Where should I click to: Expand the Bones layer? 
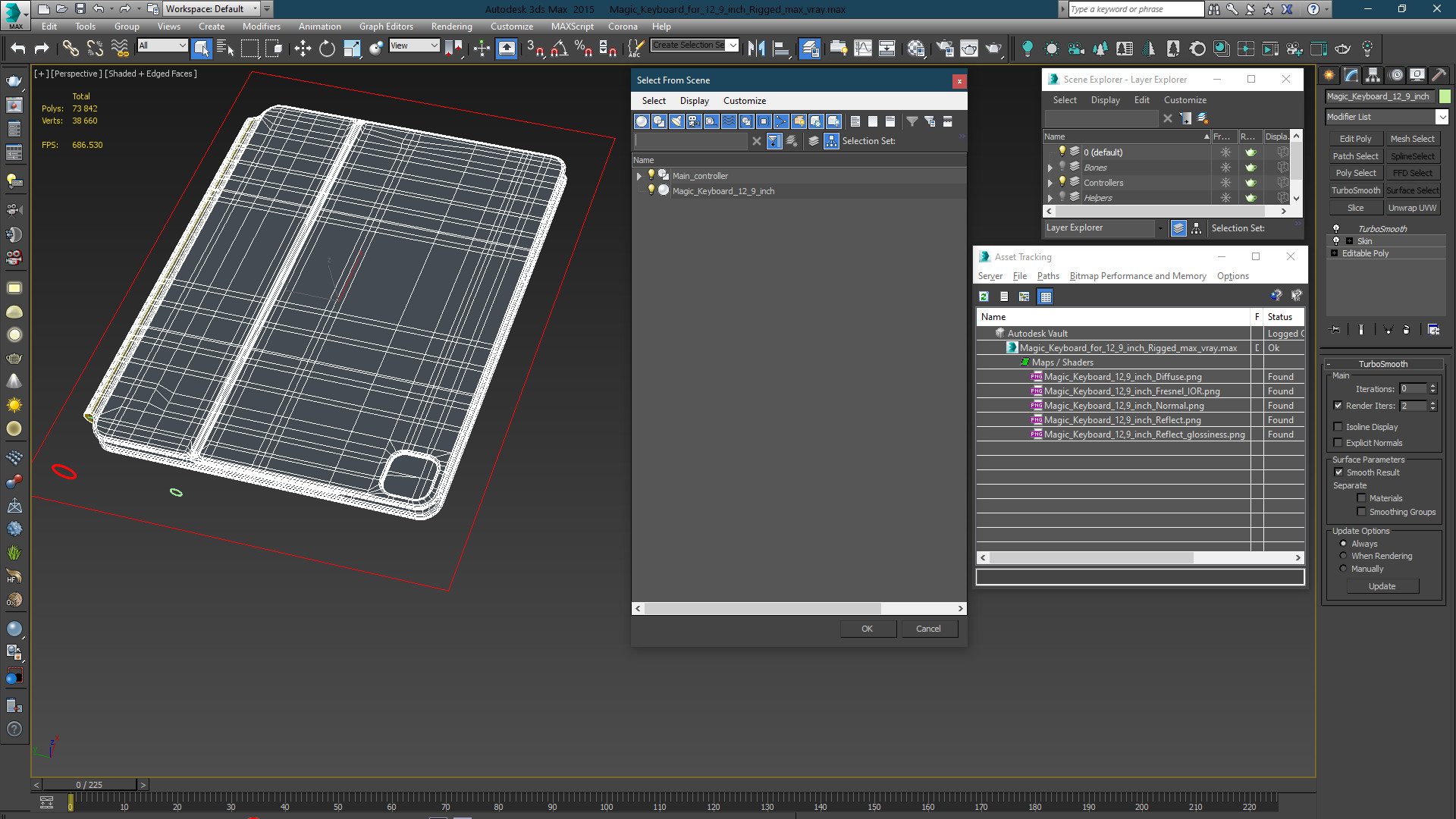(x=1050, y=168)
